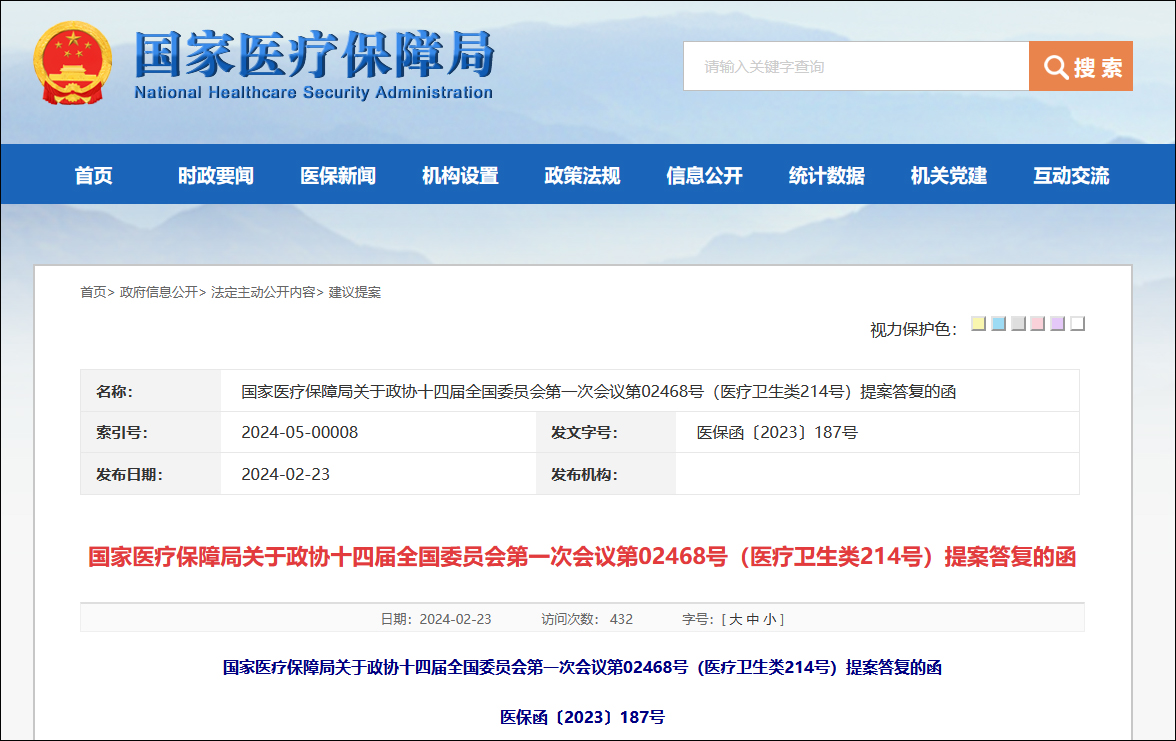Click the 视力保护色 label
Screen dimensions: 1176x741
(x=913, y=329)
